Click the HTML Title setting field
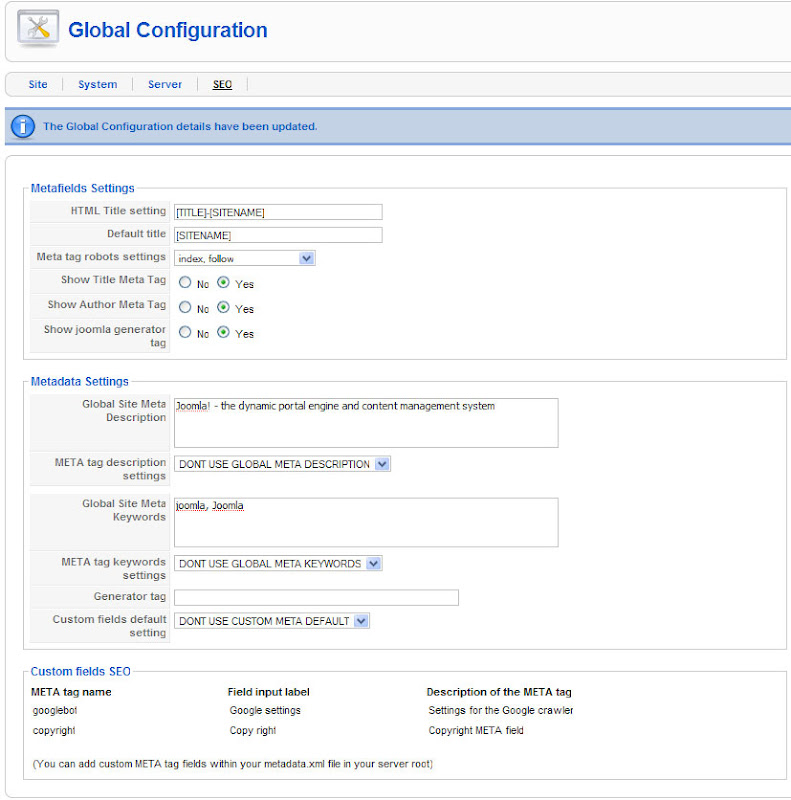This screenshot has width=791, height=800. tap(278, 212)
